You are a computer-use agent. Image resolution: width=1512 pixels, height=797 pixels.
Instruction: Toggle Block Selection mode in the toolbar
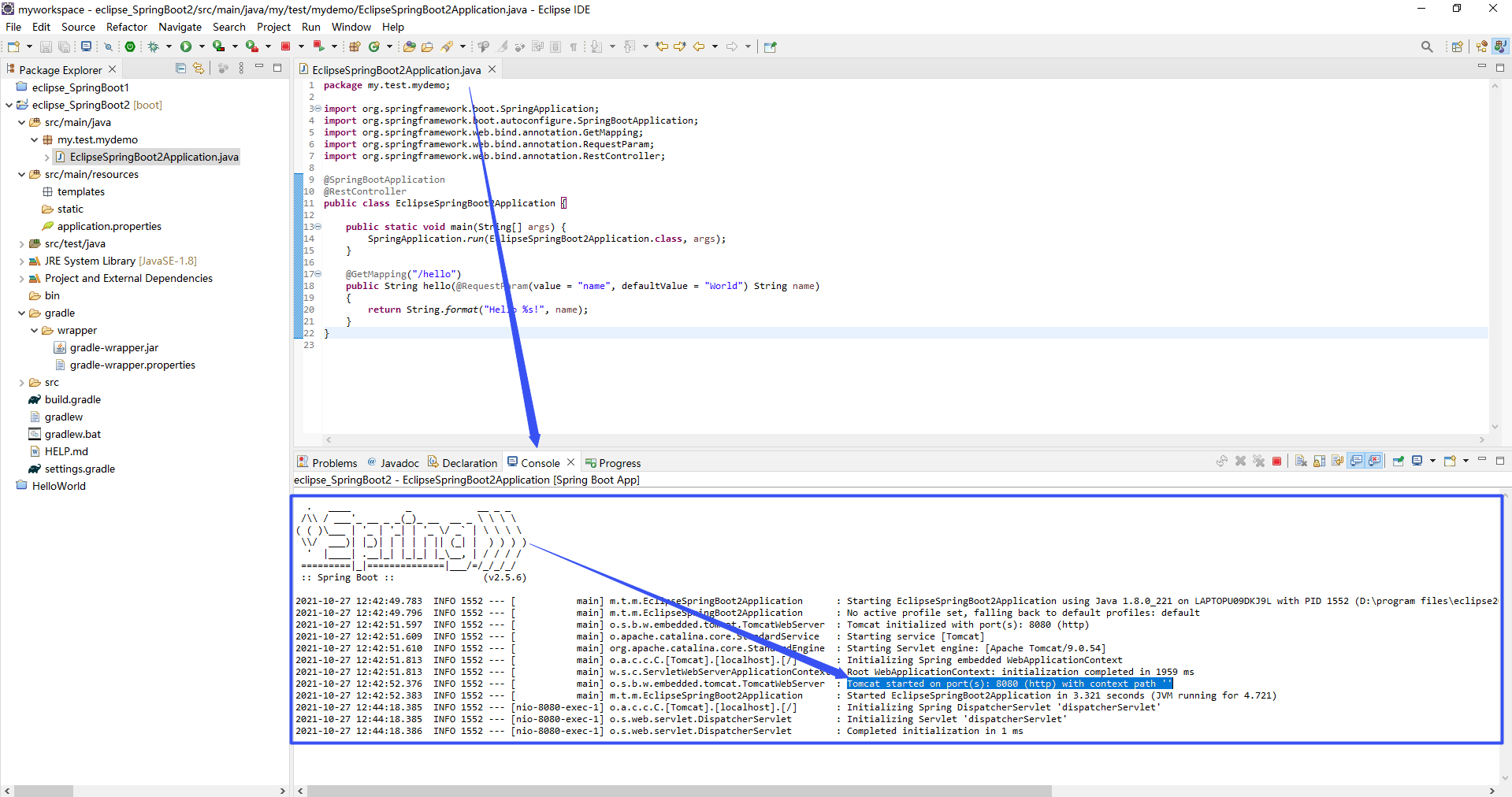(555, 46)
